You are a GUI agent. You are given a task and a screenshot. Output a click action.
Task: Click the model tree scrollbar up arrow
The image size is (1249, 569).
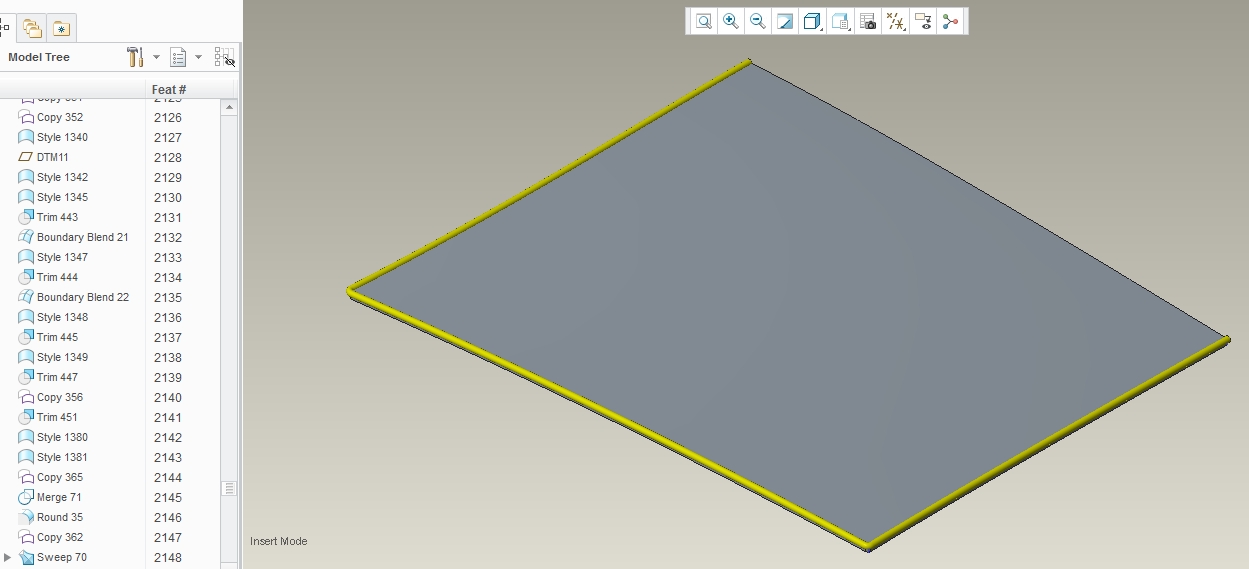(x=229, y=107)
